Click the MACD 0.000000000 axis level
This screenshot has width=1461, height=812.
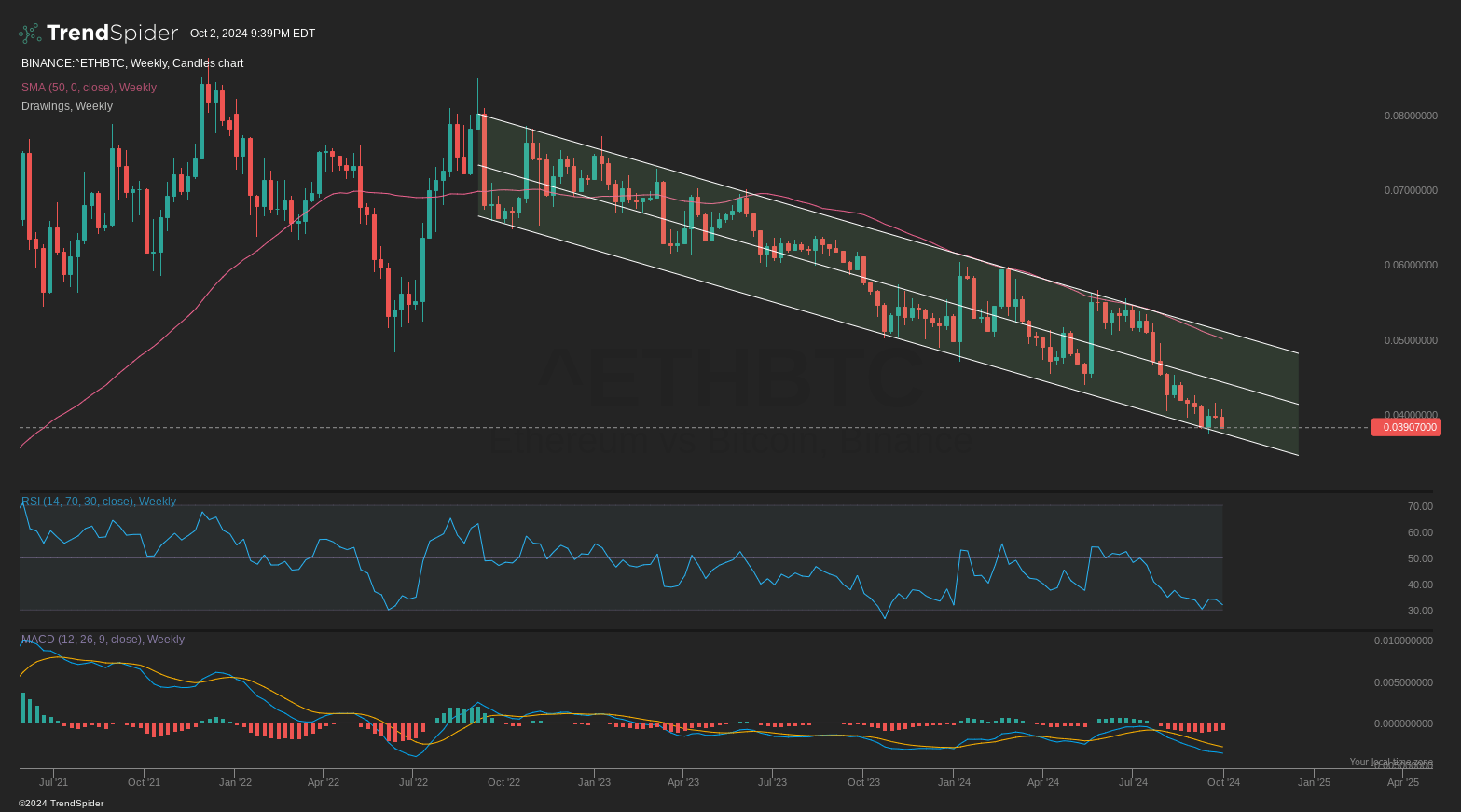click(1403, 723)
